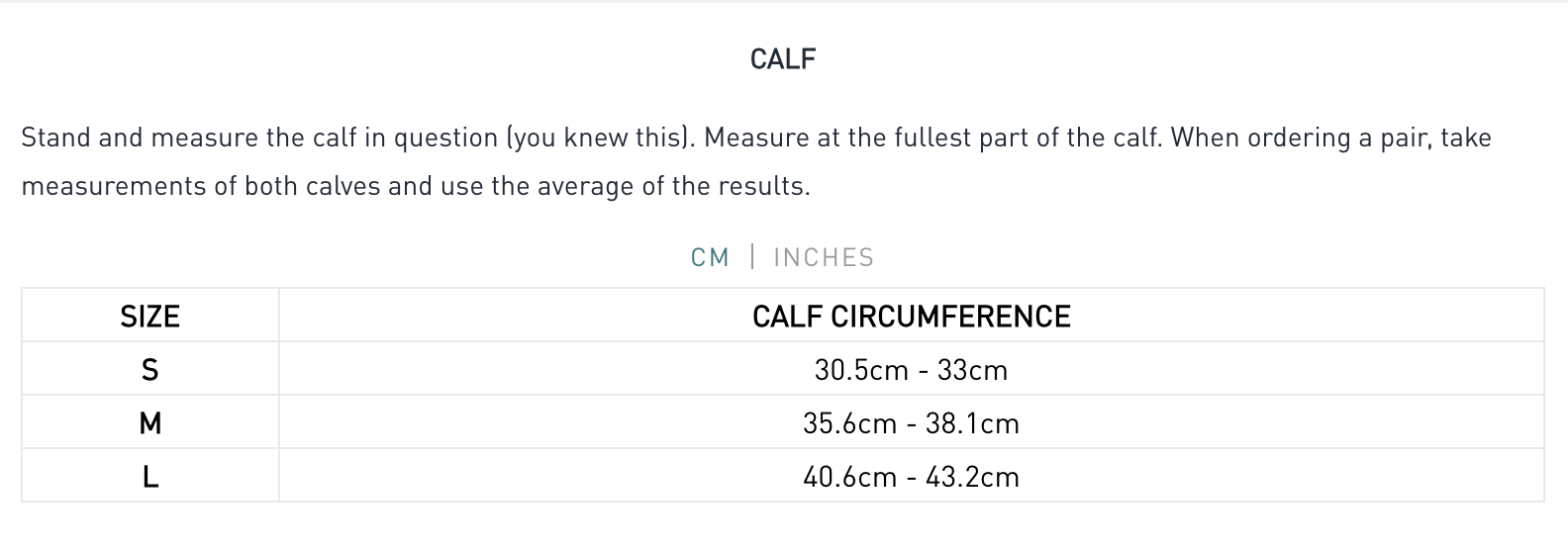Click the 40.6cm lower limit for large
The image size is (1568, 552).
[x=849, y=477]
